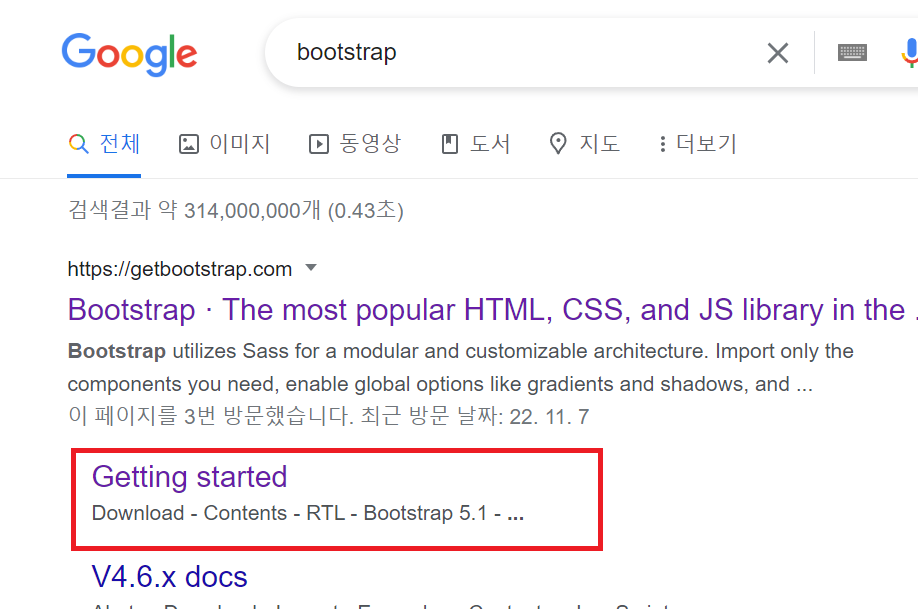Open the V4.6.x docs sublink
The height and width of the screenshot is (609, 918).
tap(170, 577)
